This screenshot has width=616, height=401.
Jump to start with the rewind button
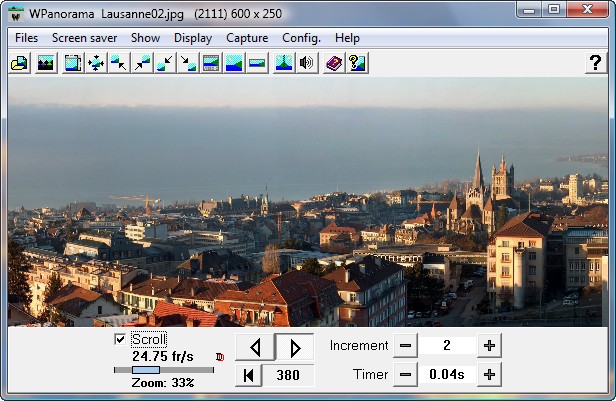click(248, 375)
